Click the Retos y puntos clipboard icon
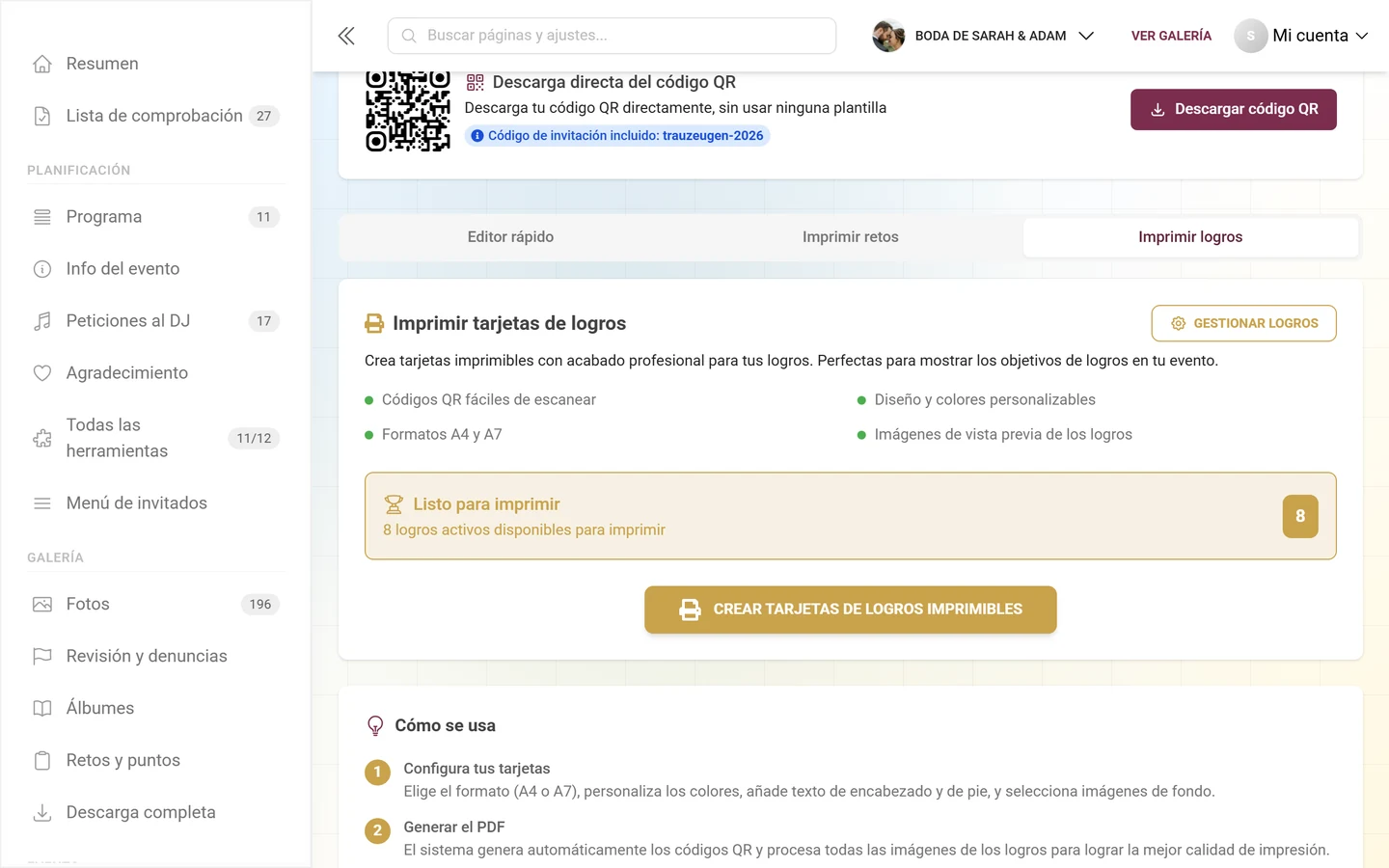 tap(42, 761)
